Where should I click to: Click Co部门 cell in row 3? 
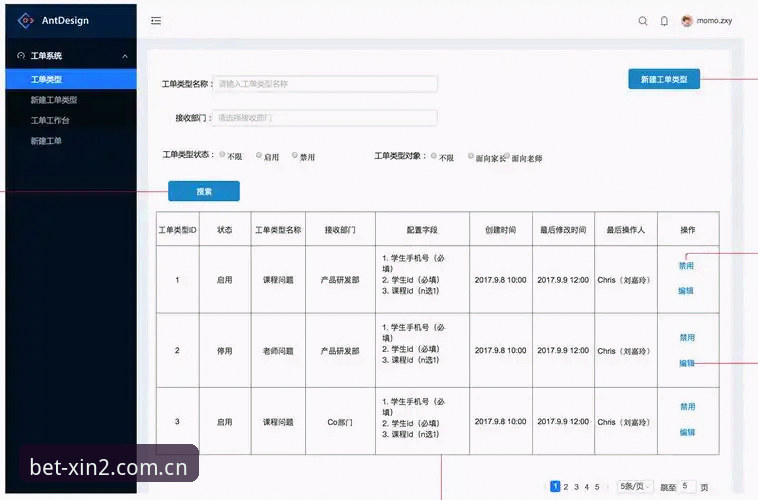tap(340, 422)
